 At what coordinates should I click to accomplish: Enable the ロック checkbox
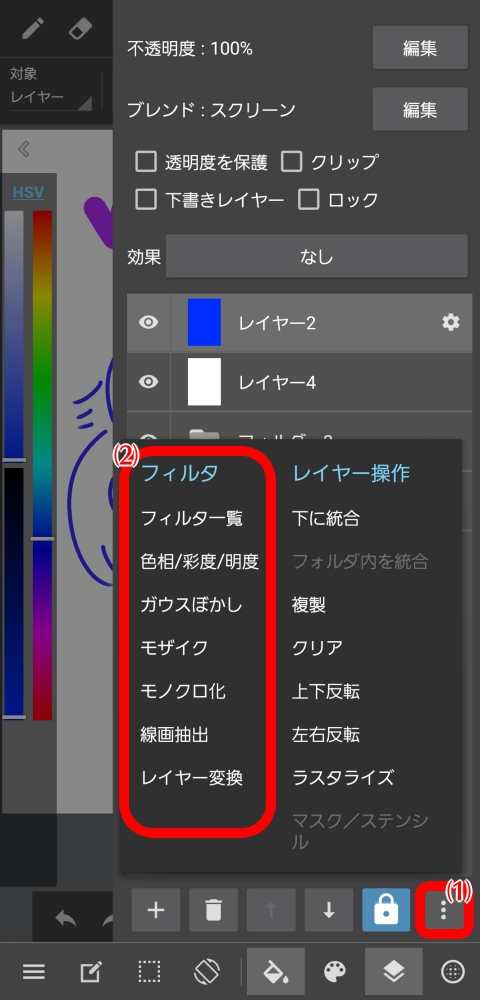(x=309, y=200)
